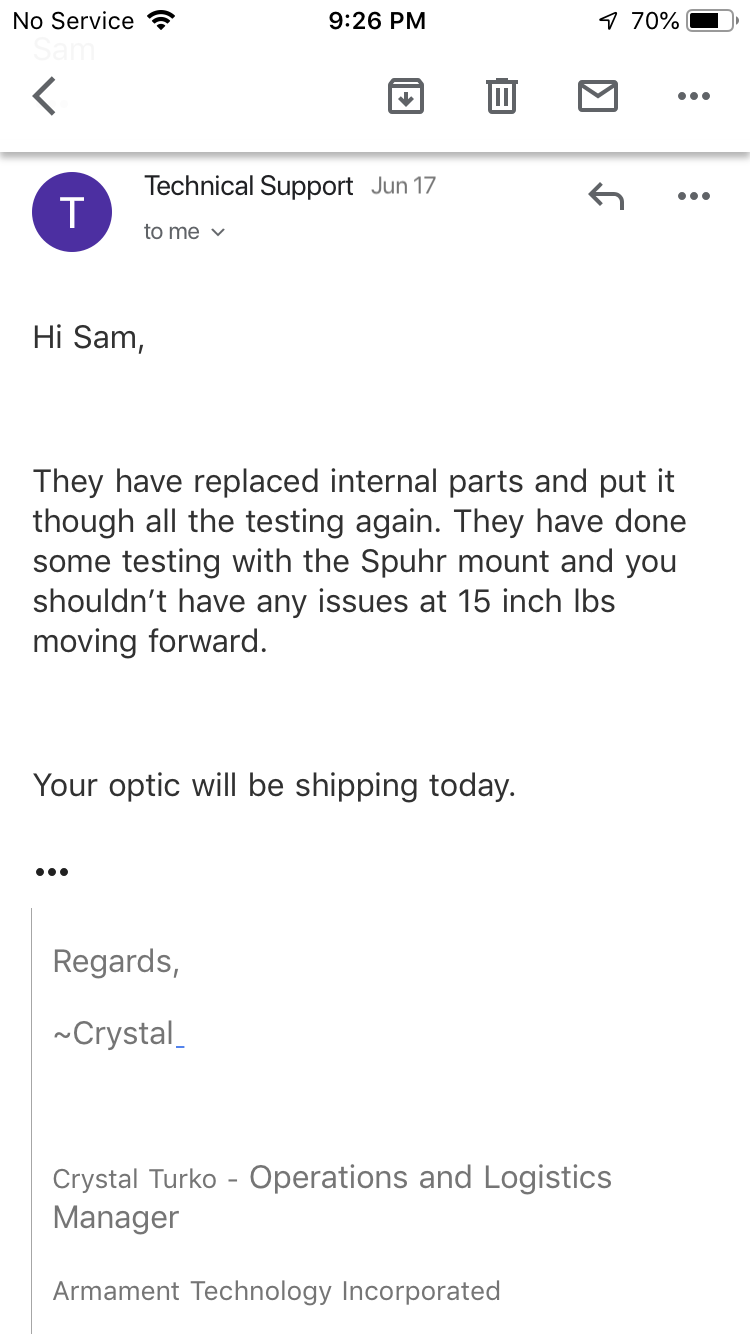The height and width of the screenshot is (1334, 750).
Task: Expand the "to me" recipient details
Action: coord(185,232)
